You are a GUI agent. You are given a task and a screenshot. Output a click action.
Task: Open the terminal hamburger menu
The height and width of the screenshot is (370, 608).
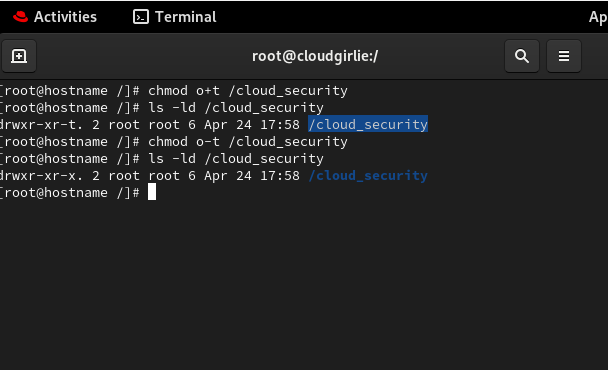564,56
